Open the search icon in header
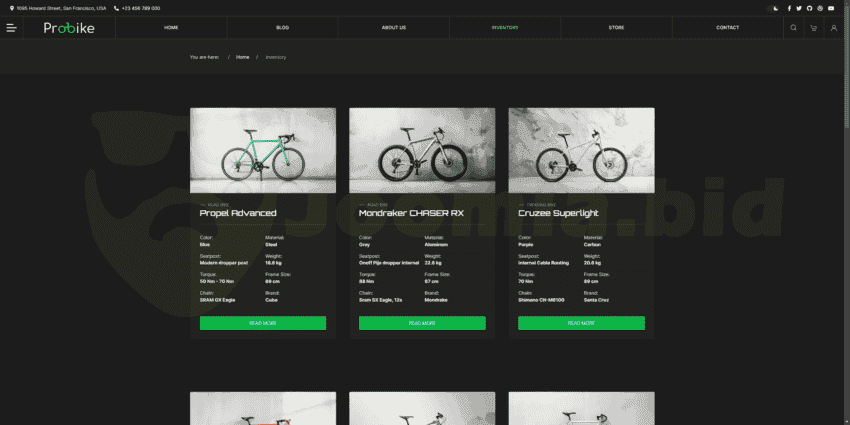 pyautogui.click(x=793, y=28)
